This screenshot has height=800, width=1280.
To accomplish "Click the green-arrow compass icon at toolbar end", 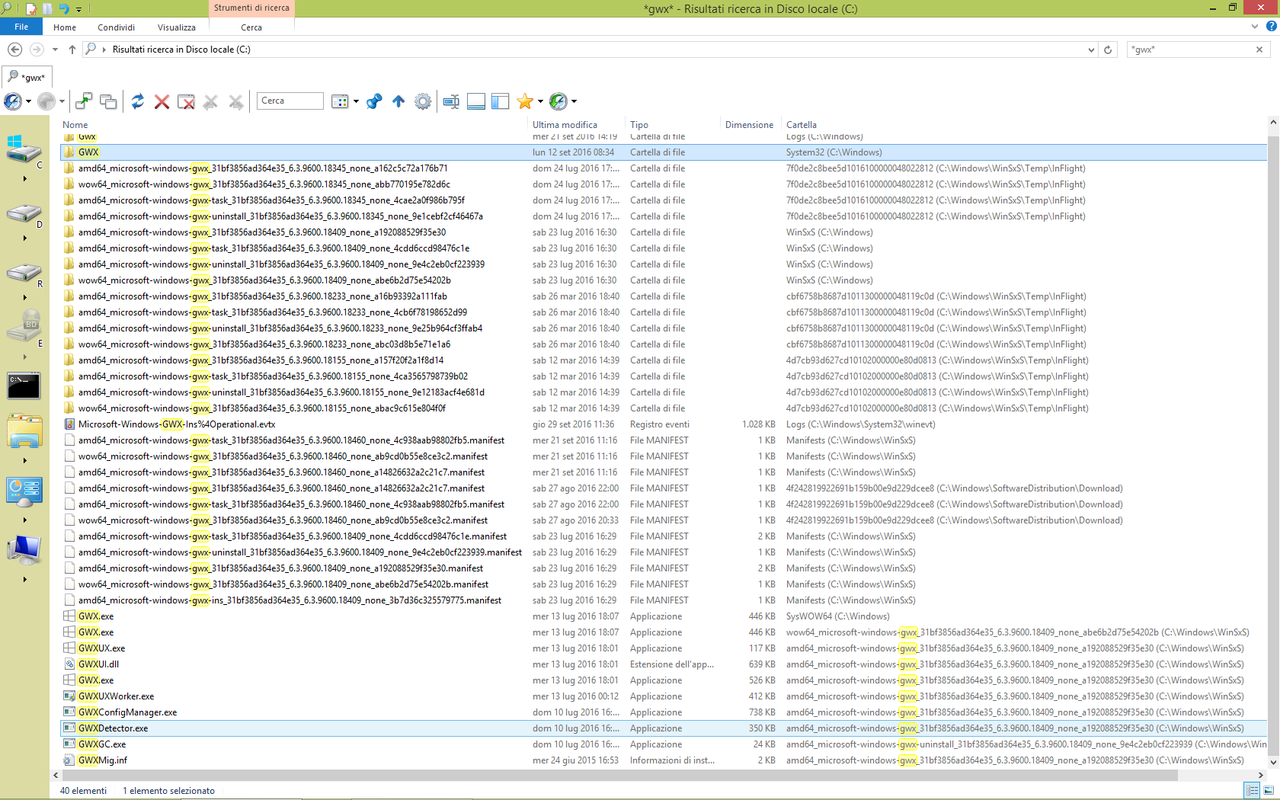I will pos(558,101).
